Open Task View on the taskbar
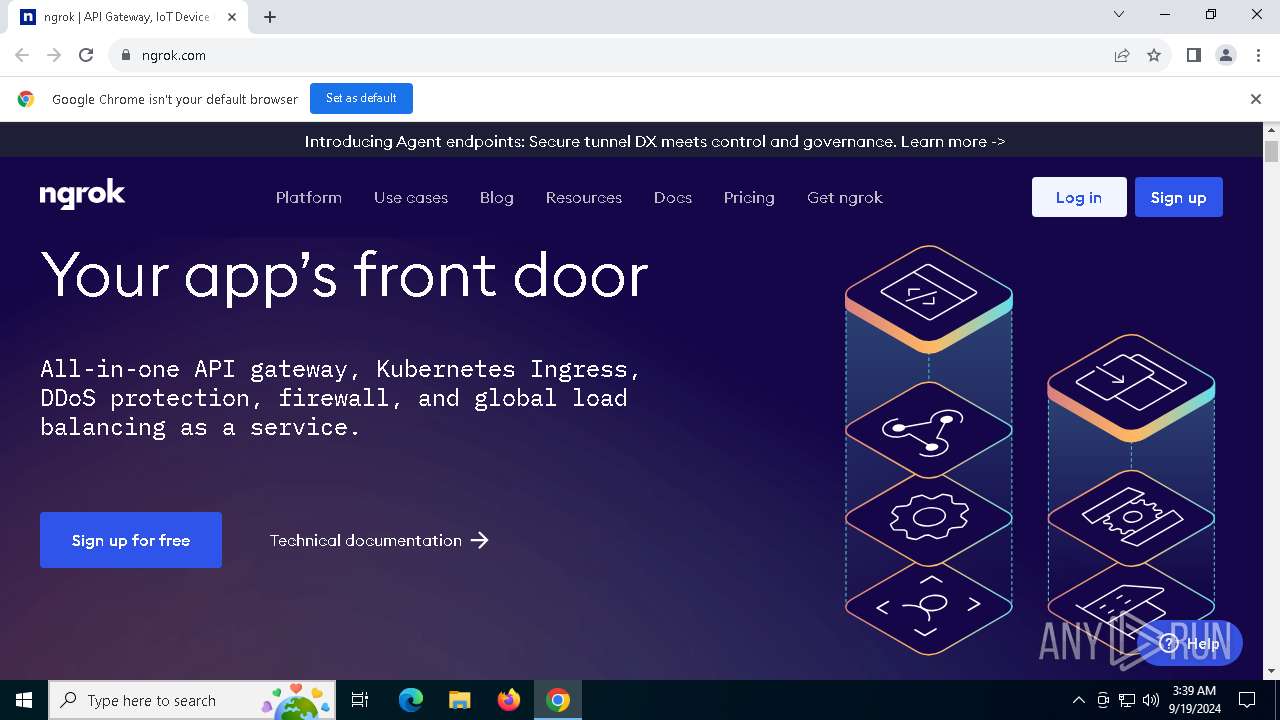 click(x=360, y=700)
